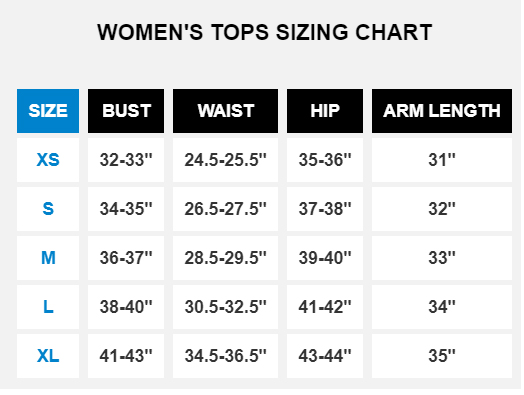Select the BUST column header
This screenshot has width=524, height=395.
[x=126, y=111]
